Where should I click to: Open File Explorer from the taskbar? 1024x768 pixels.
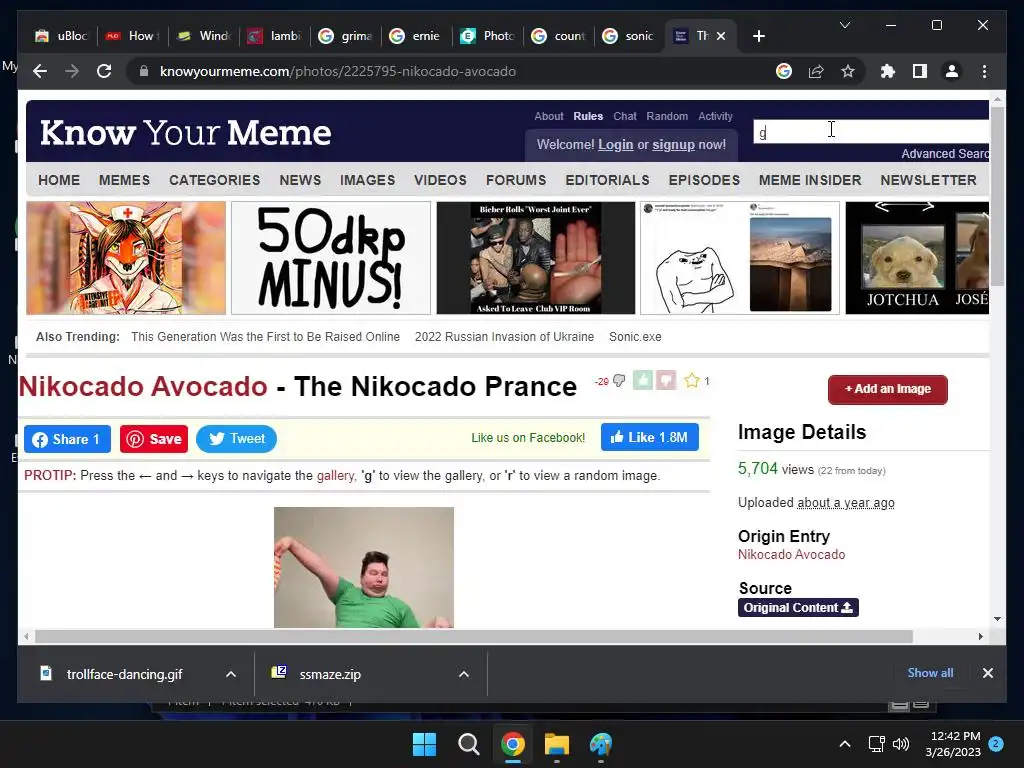557,744
